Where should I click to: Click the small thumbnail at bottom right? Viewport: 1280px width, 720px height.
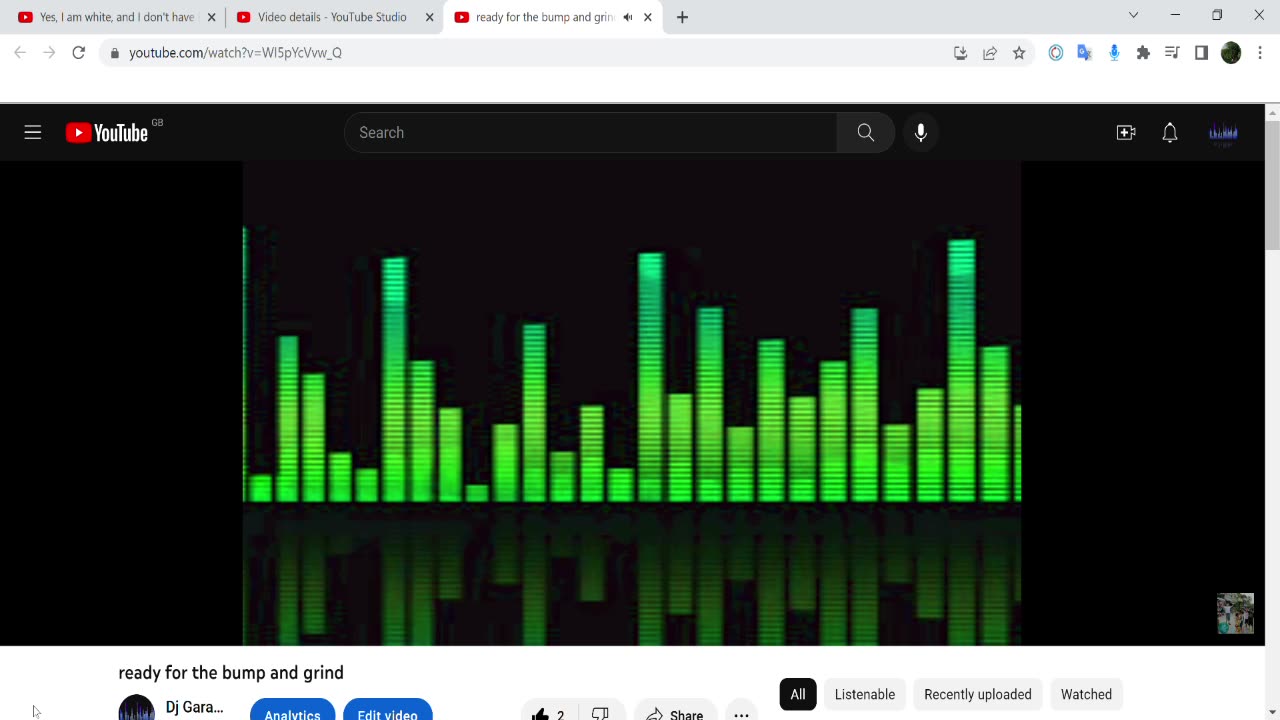click(1235, 613)
